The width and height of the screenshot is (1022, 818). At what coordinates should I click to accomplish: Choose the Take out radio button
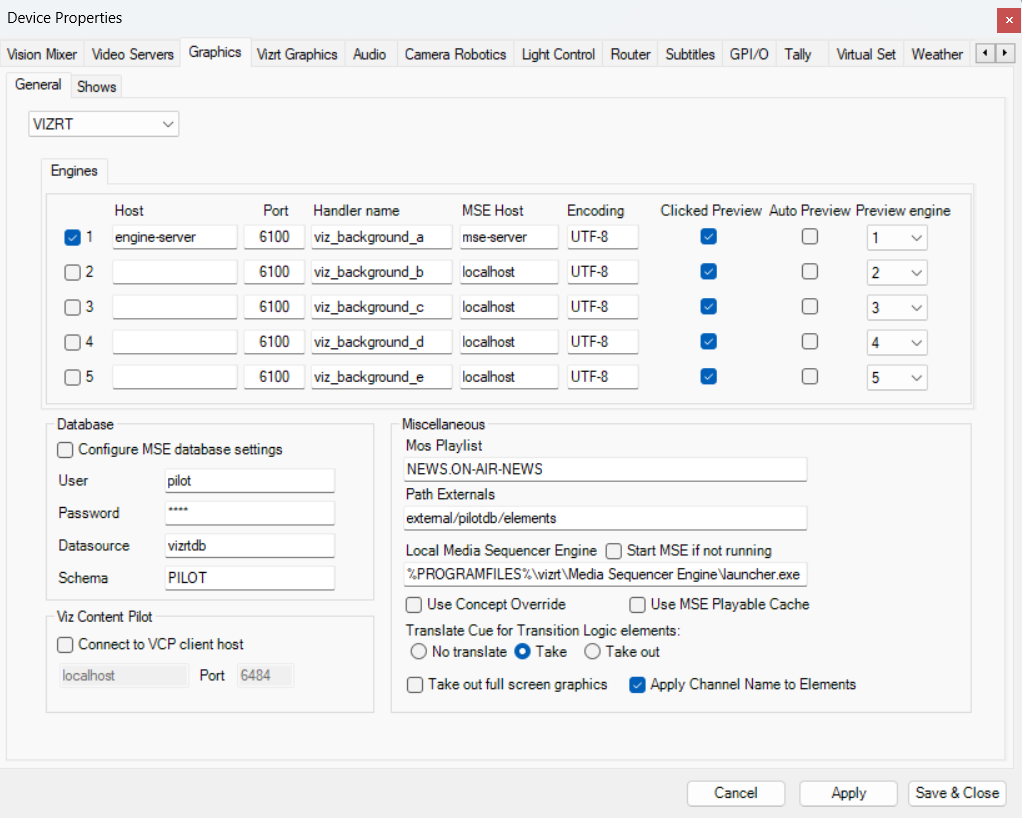tap(592, 652)
